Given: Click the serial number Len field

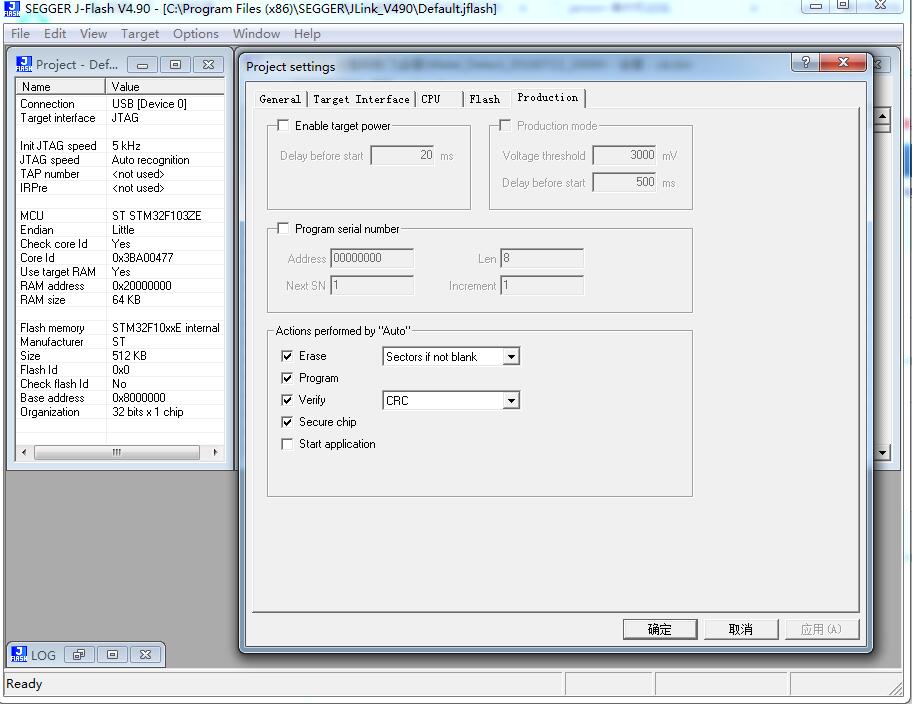Looking at the screenshot, I should coord(542,258).
